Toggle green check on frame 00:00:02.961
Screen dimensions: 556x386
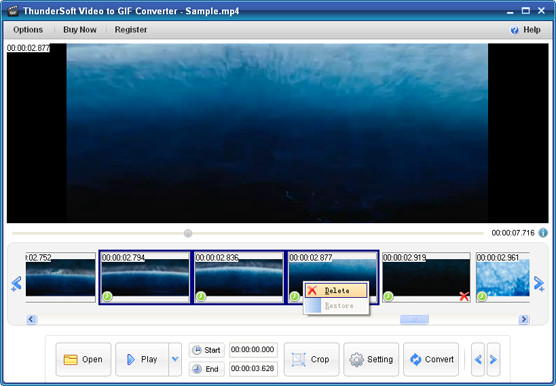click(x=482, y=296)
